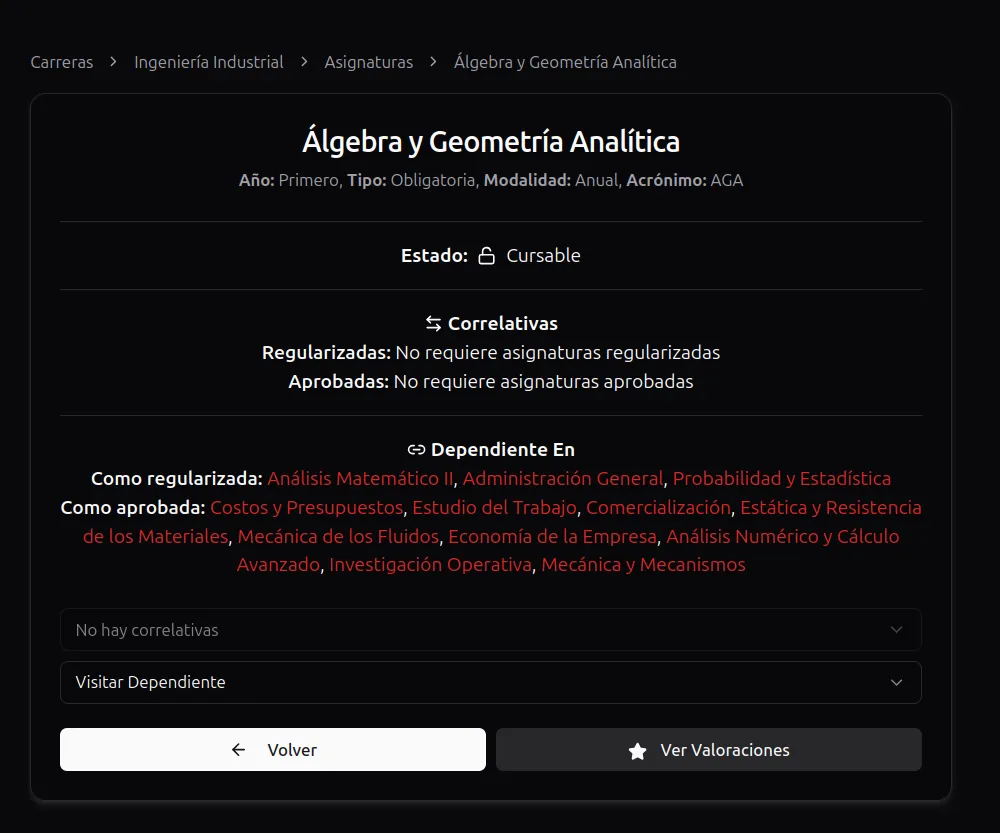Click breadcrumb chevron after Carreras
This screenshot has height=833, width=1000.
(x=114, y=62)
